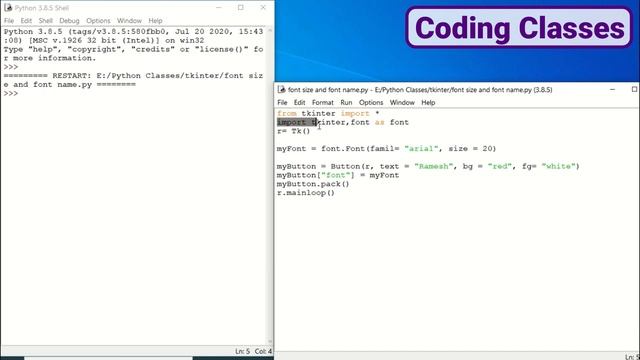
Task: Click 'myButton["font"] = myFont' line
Action: [x=338, y=175]
